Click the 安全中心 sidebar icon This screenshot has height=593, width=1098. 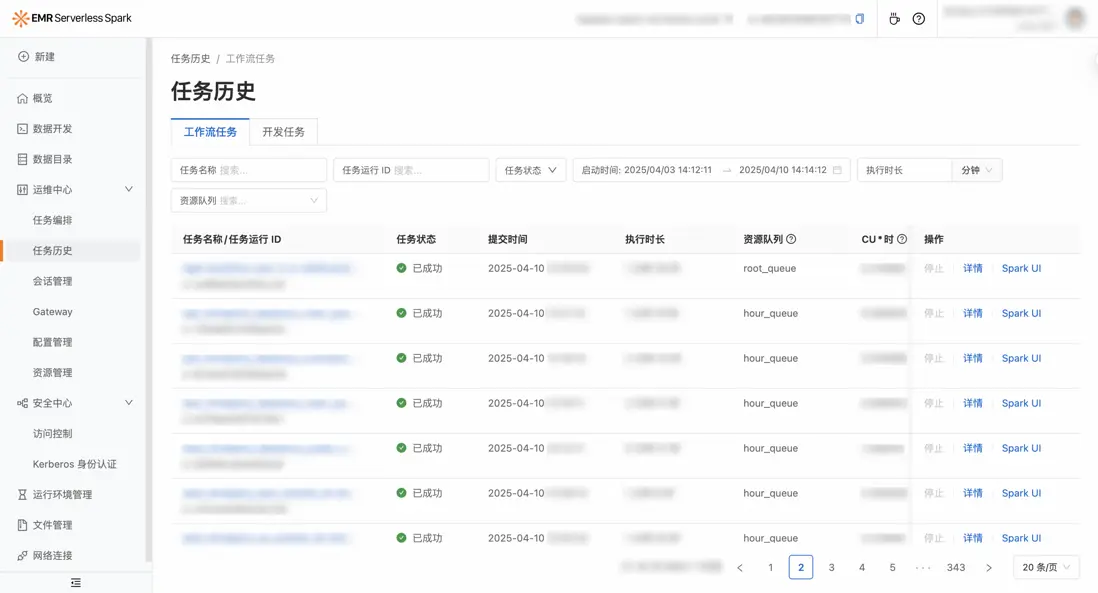(22, 403)
